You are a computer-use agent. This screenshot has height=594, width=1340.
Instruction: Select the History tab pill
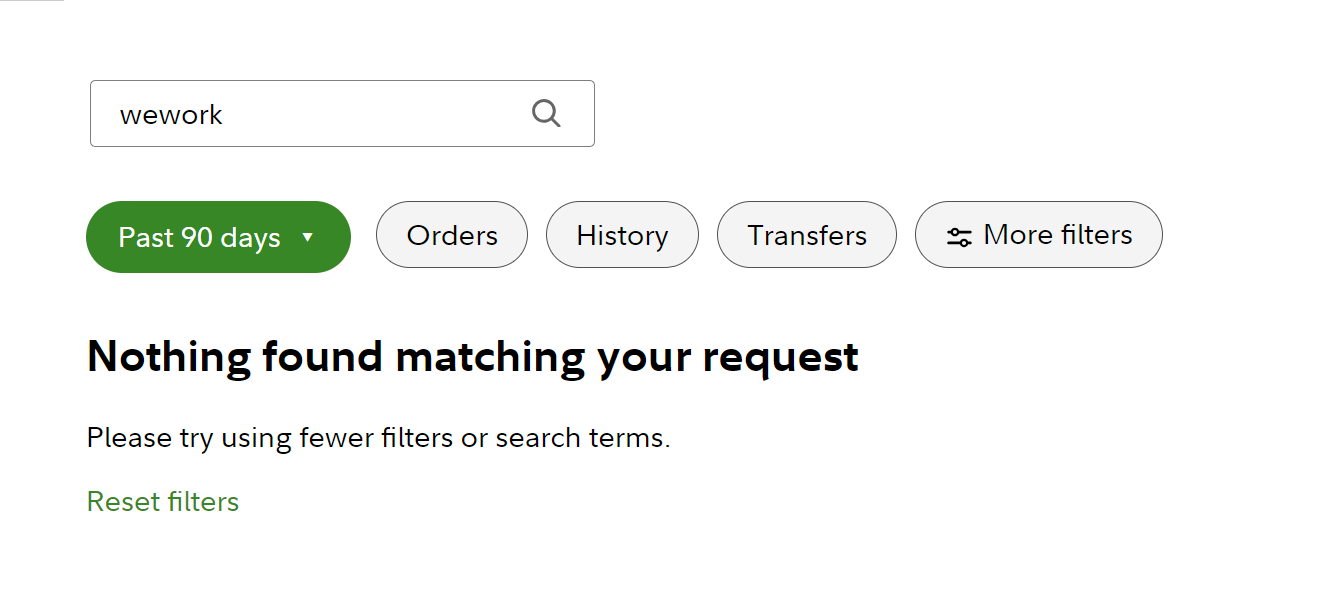click(622, 235)
